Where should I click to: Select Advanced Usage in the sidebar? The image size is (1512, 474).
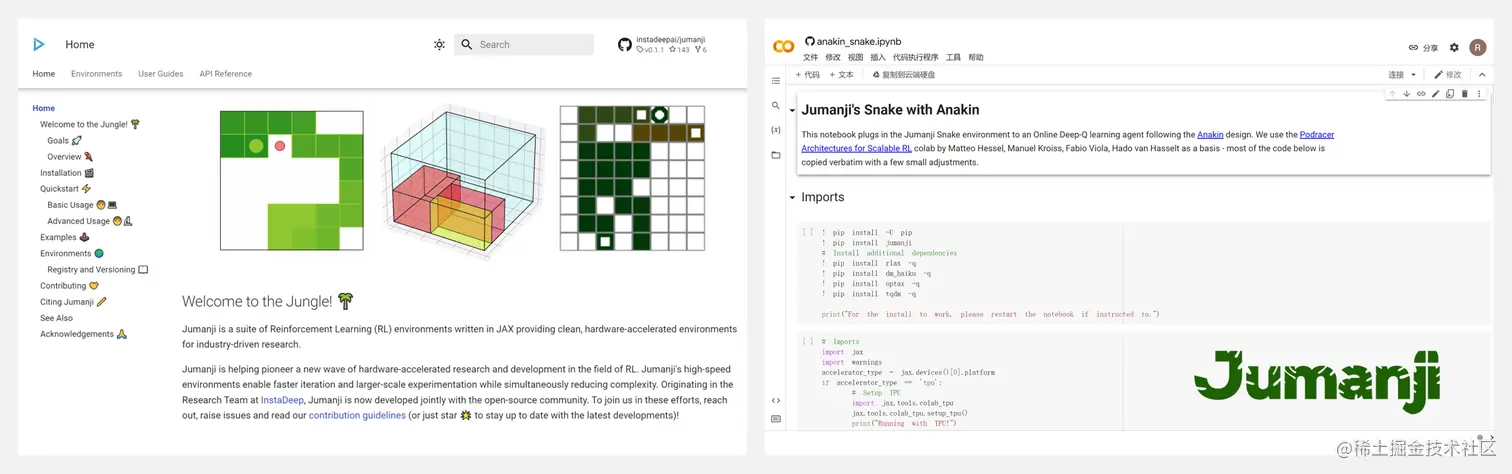pos(90,221)
